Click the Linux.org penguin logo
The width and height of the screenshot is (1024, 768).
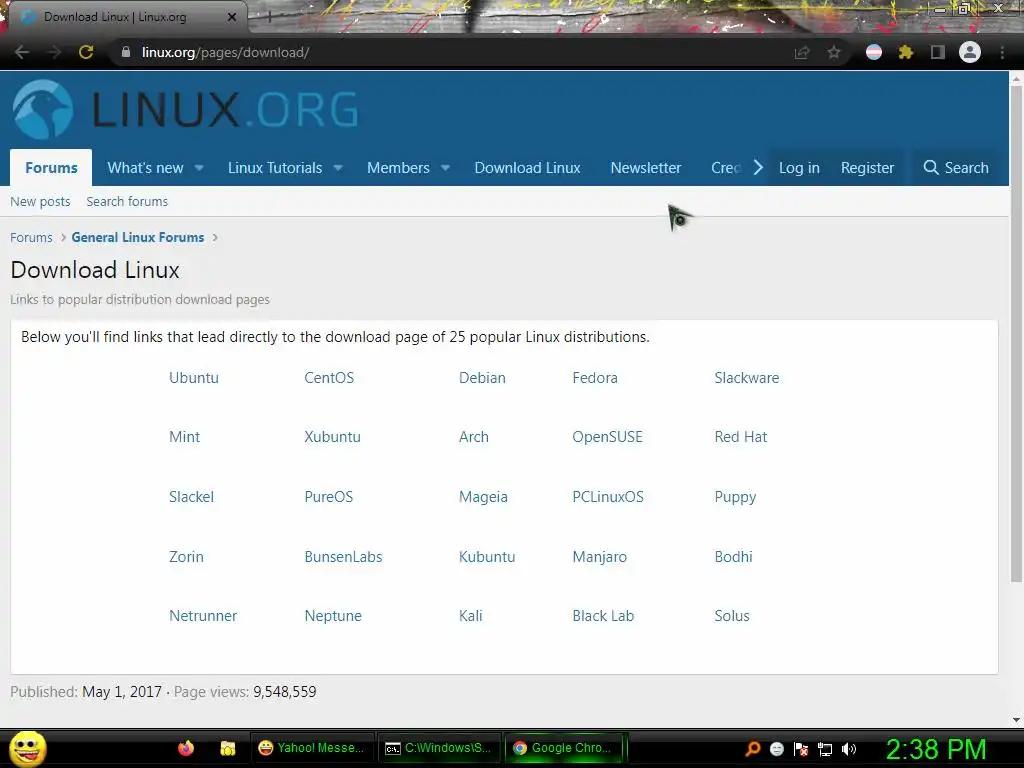pyautogui.click(x=43, y=109)
